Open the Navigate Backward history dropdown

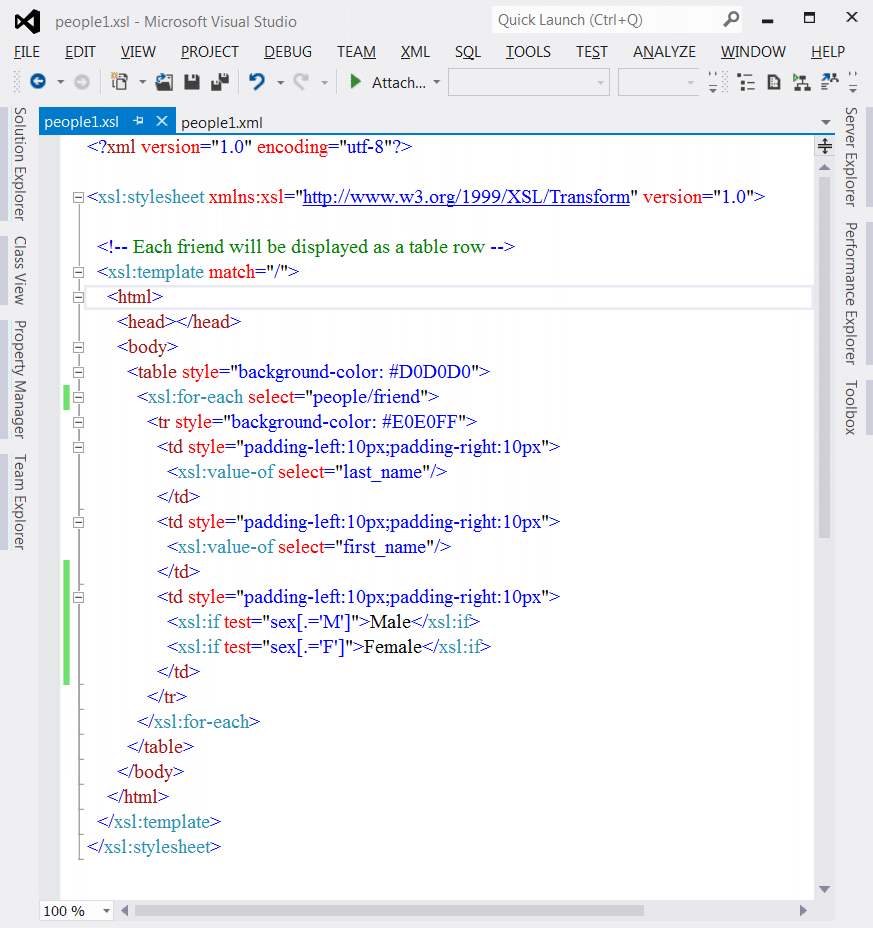[60, 82]
